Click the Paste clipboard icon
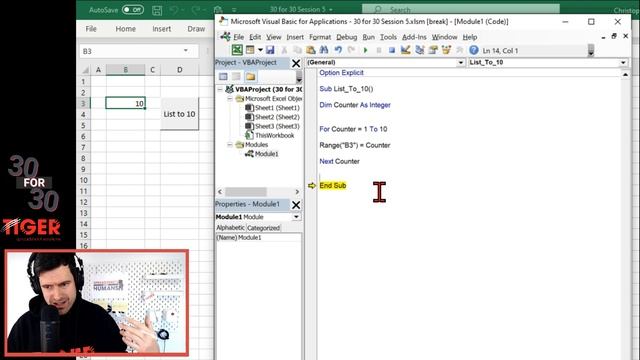This screenshot has width=640, height=360. (x=311, y=50)
